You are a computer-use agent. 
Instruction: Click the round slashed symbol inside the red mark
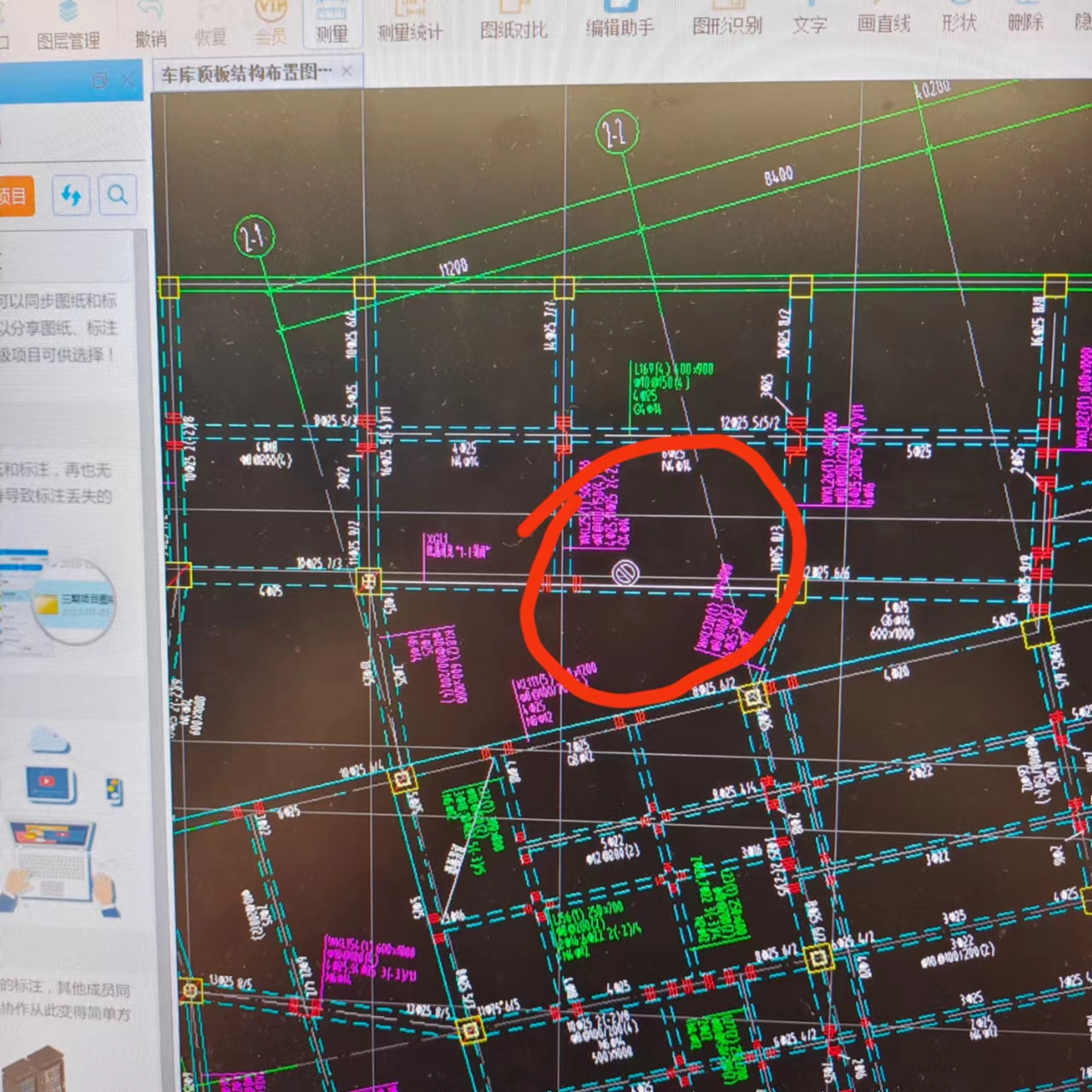point(626,572)
